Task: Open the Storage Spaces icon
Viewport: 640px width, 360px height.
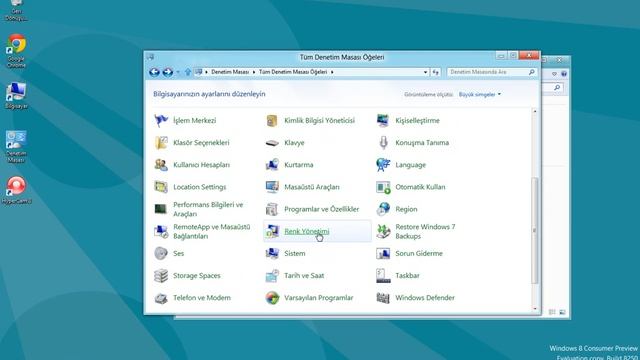Action: coord(161,276)
